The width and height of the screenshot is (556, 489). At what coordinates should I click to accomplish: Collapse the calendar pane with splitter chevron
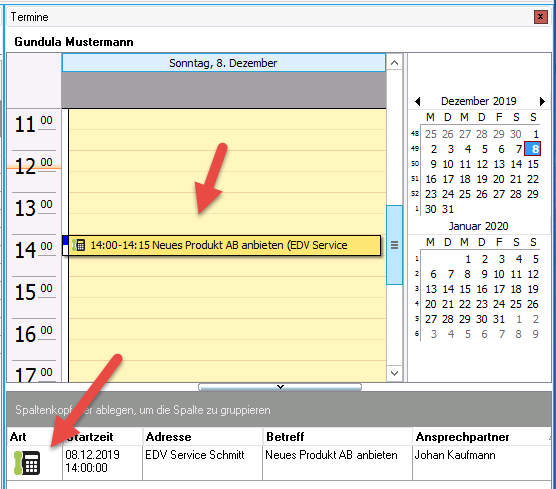(x=280, y=387)
